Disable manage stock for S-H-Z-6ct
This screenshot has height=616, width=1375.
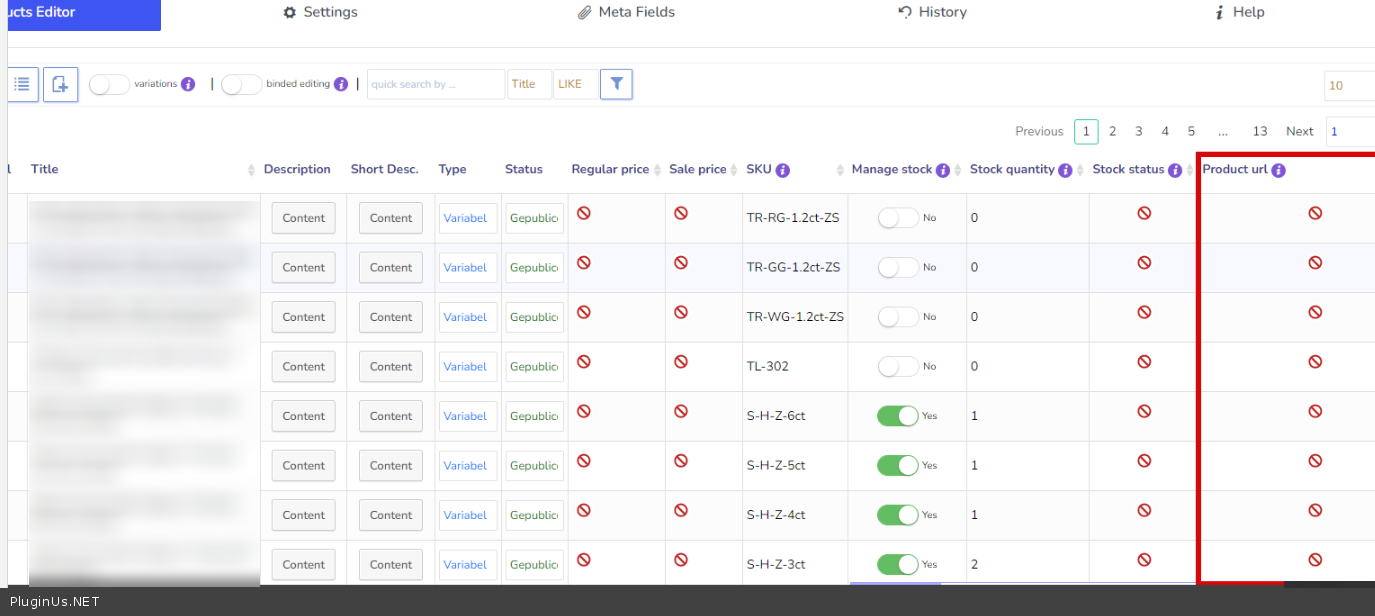tap(897, 416)
